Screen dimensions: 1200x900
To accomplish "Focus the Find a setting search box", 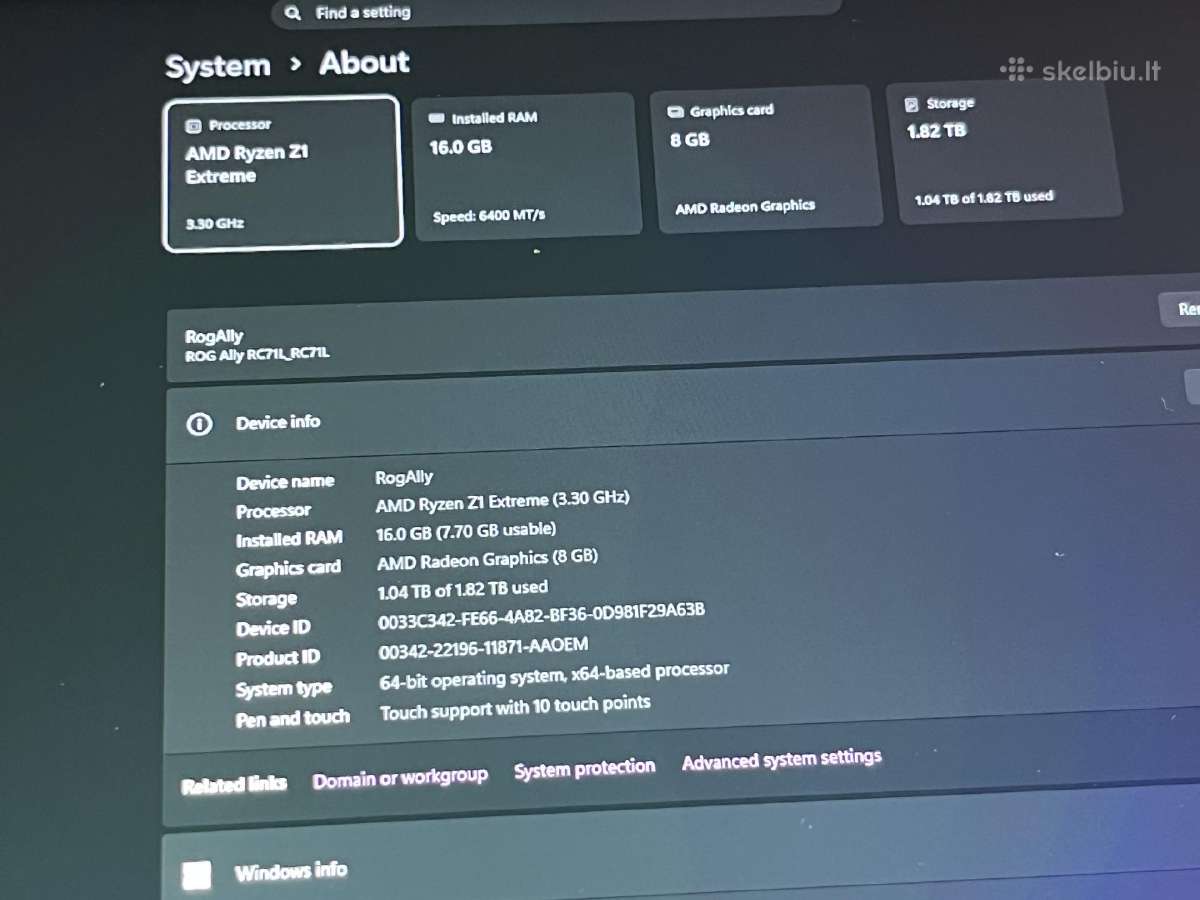I will pos(556,11).
